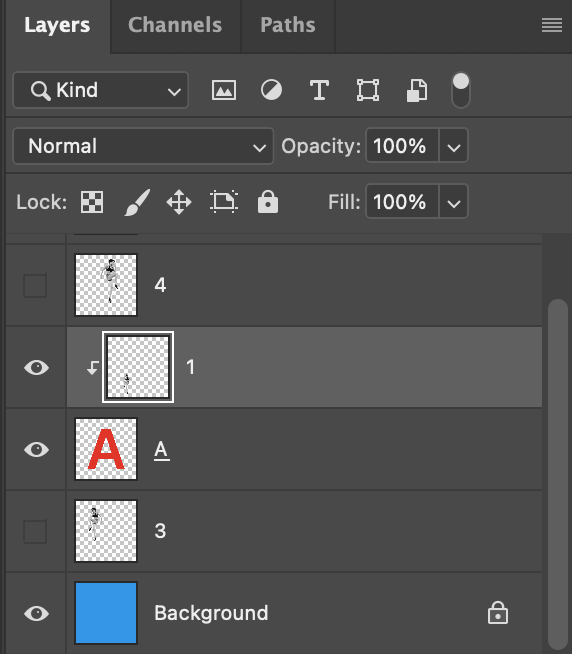Switch to the Channels tab
The height and width of the screenshot is (654, 572).
[175, 25]
